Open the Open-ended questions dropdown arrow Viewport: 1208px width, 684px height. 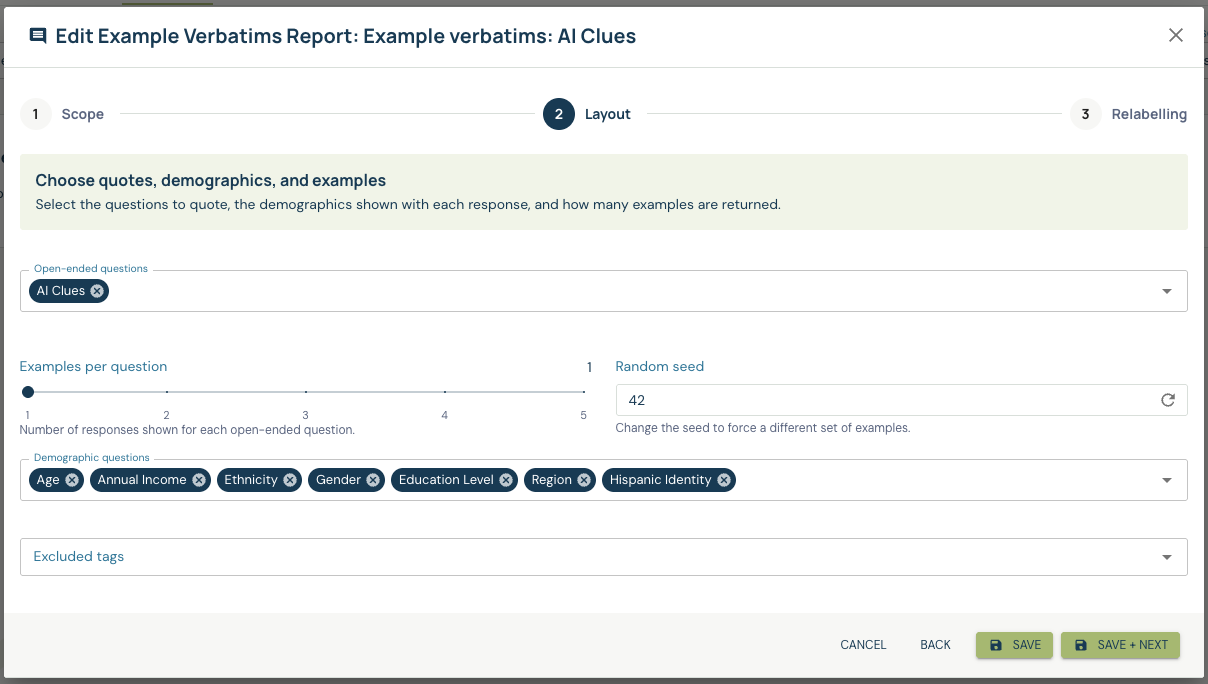click(1166, 291)
